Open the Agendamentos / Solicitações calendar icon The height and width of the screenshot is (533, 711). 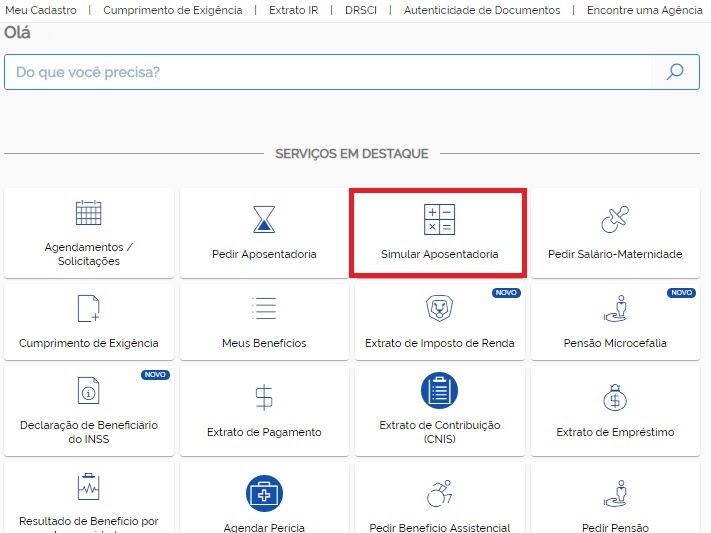[88, 213]
